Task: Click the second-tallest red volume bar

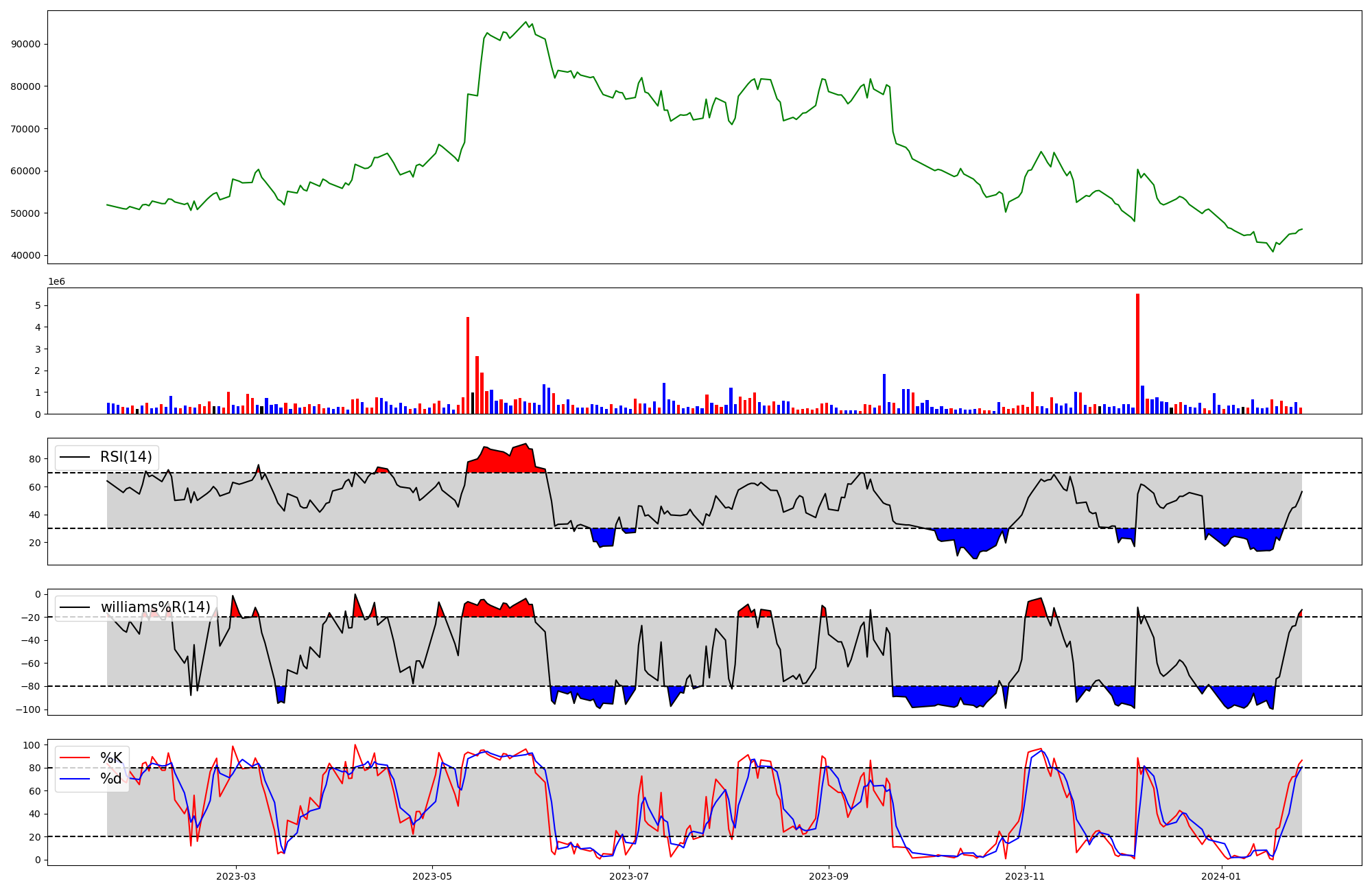Action: [x=468, y=365]
